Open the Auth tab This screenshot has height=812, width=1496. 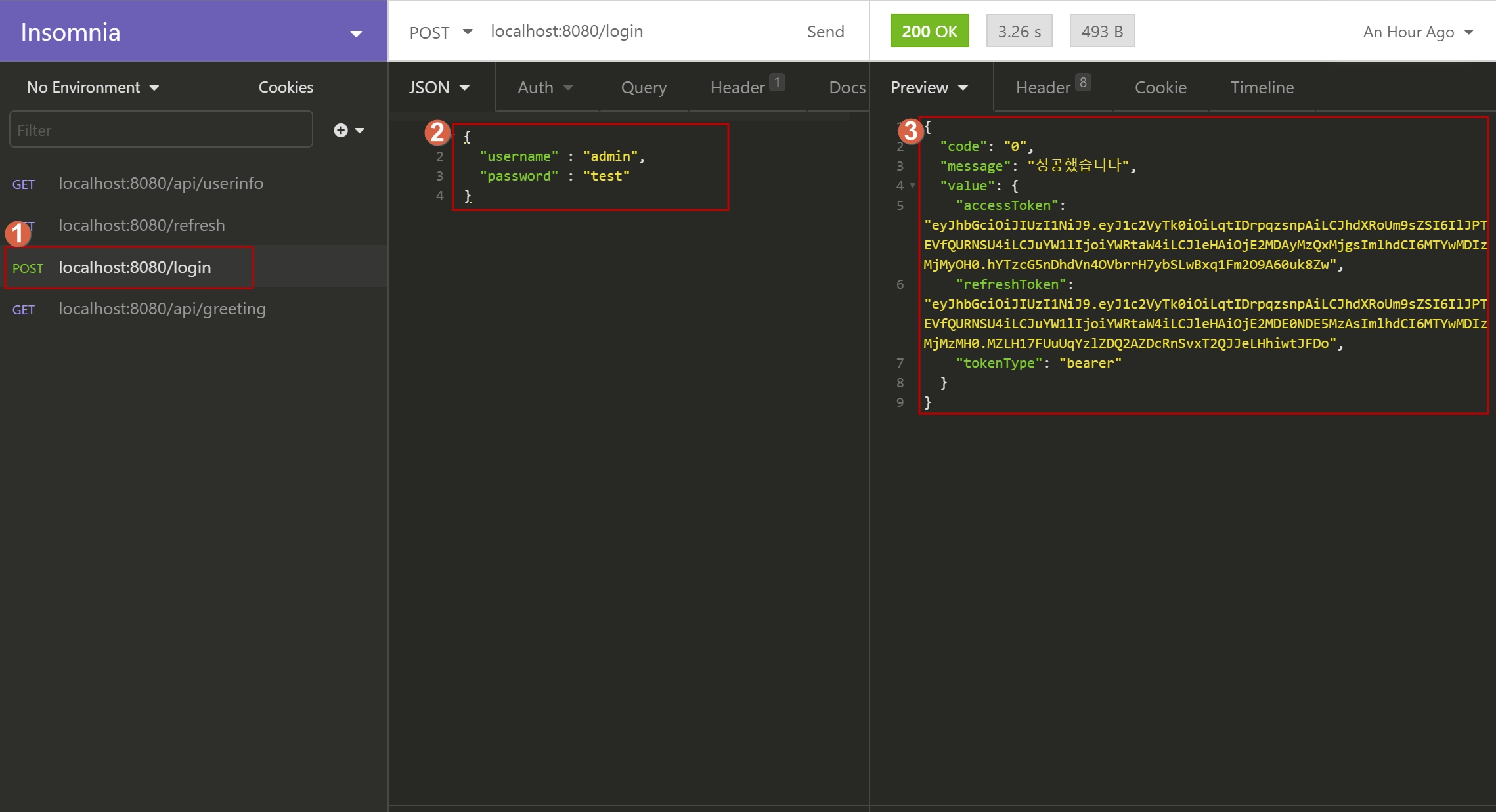tap(545, 87)
